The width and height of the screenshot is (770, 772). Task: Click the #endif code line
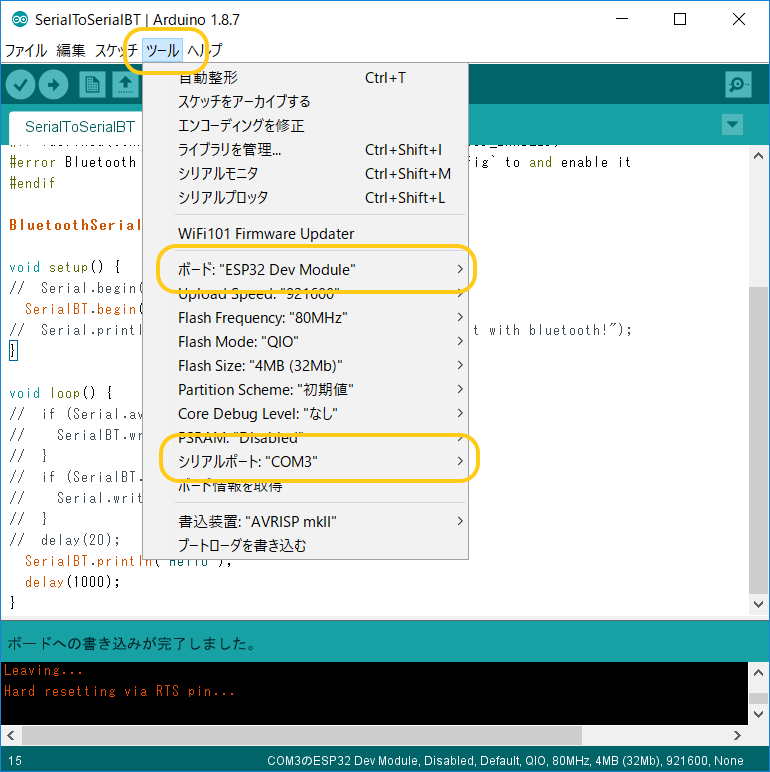click(x=32, y=183)
